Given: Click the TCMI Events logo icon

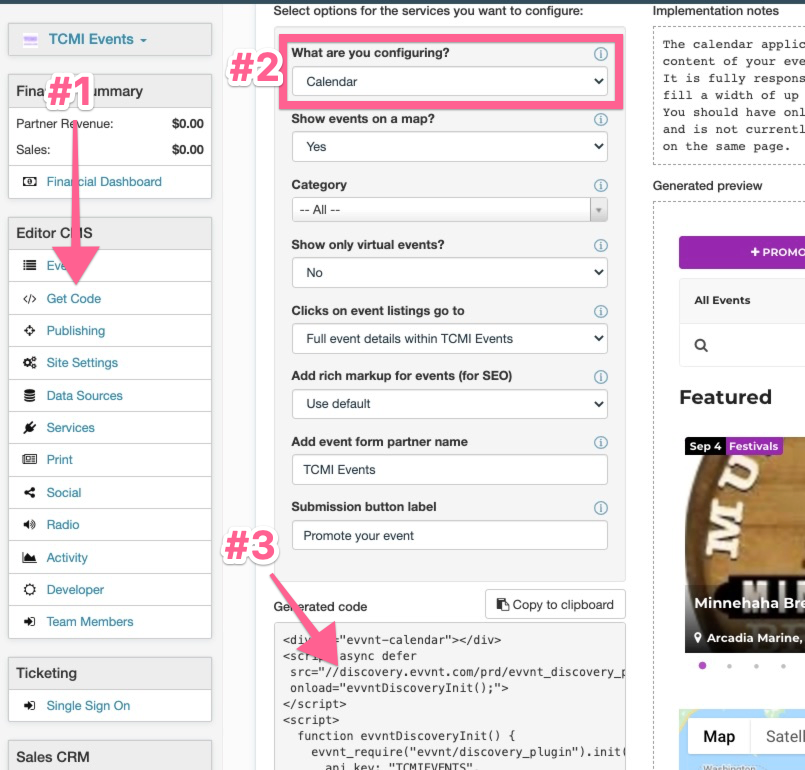Looking at the screenshot, I should coord(30,40).
